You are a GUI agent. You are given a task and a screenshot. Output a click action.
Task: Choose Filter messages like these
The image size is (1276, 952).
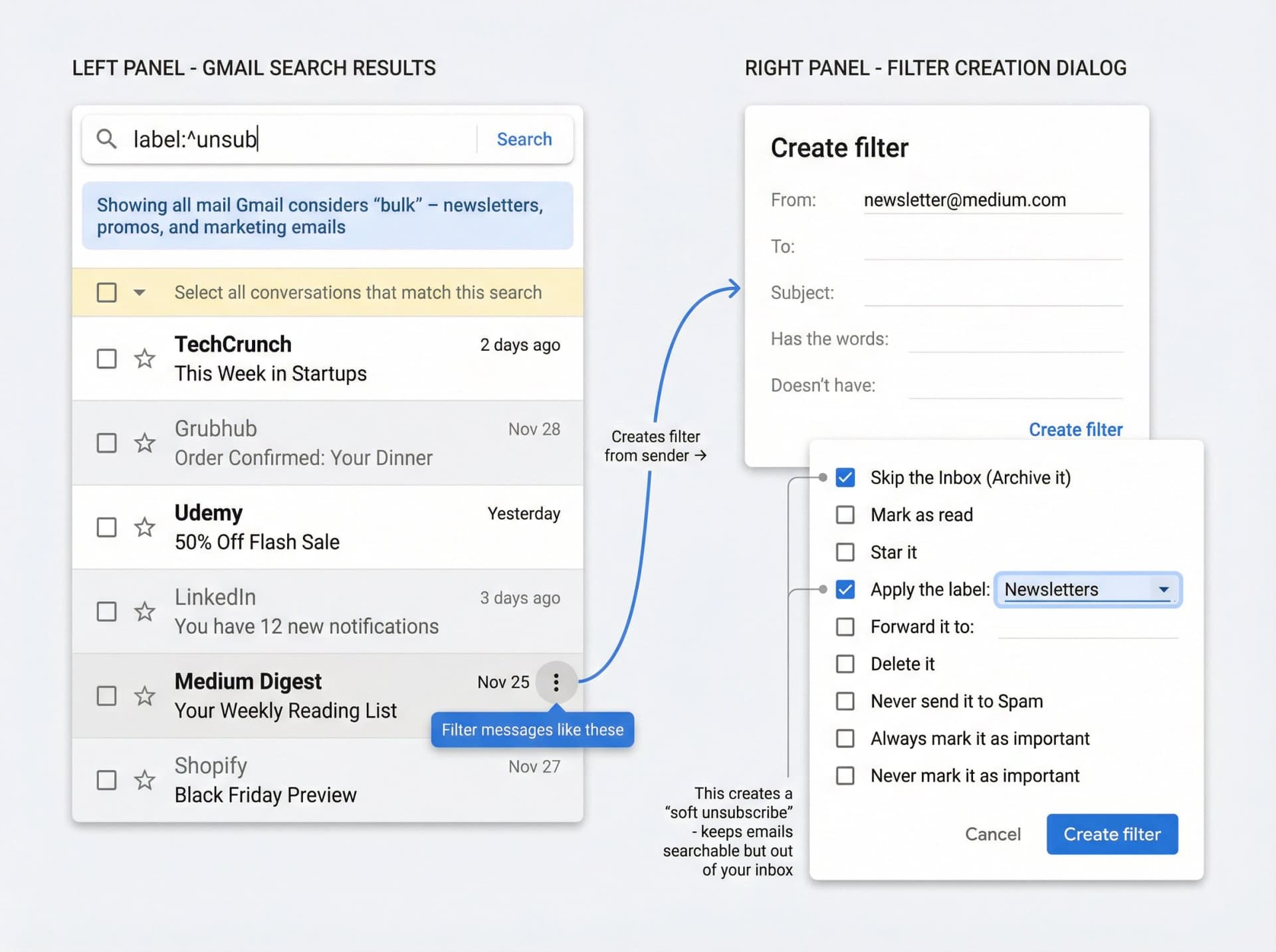532,729
